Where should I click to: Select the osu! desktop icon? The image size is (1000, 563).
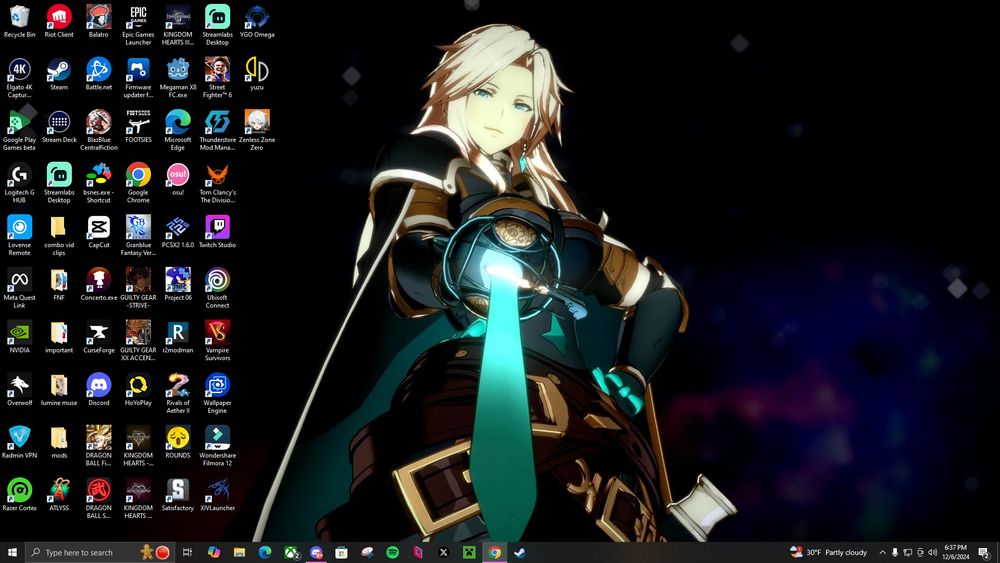coord(177,179)
